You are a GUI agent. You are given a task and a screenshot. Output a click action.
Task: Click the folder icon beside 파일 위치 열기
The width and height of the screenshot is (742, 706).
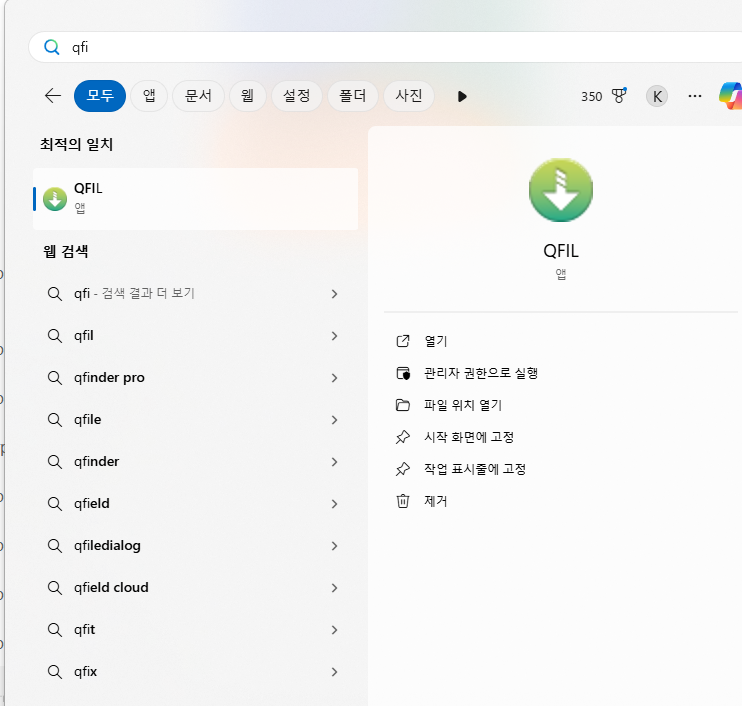pyautogui.click(x=403, y=405)
